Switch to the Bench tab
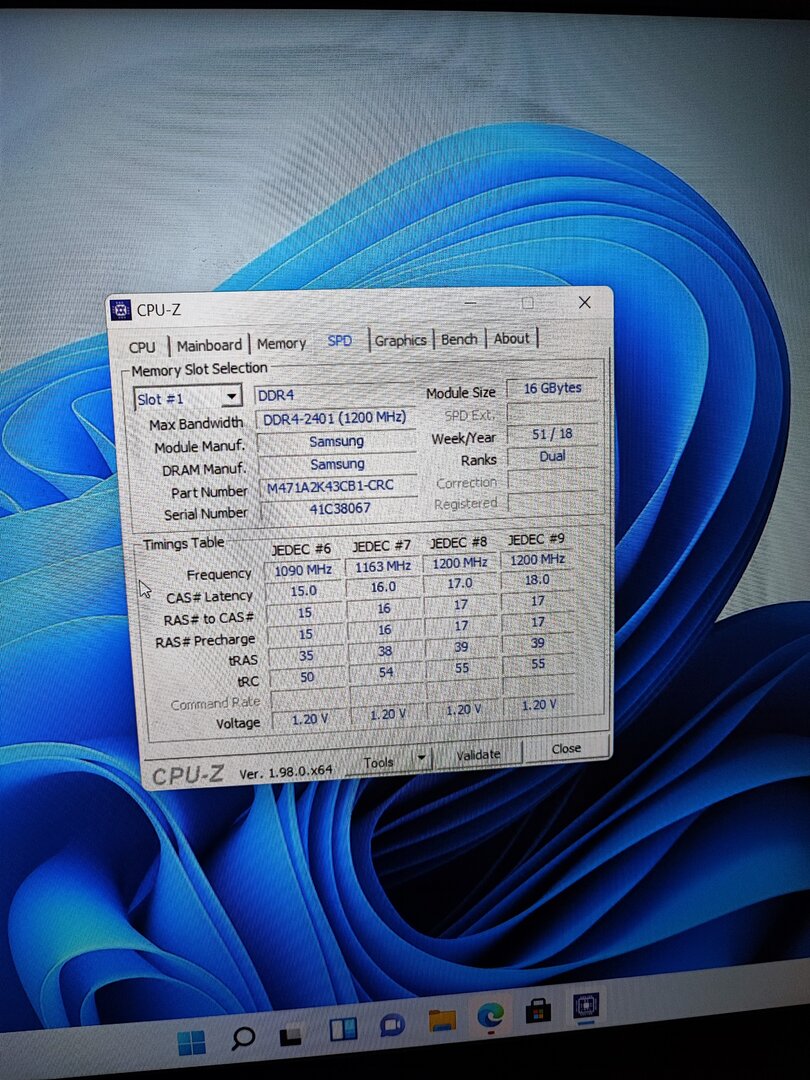810x1080 pixels. (459, 339)
